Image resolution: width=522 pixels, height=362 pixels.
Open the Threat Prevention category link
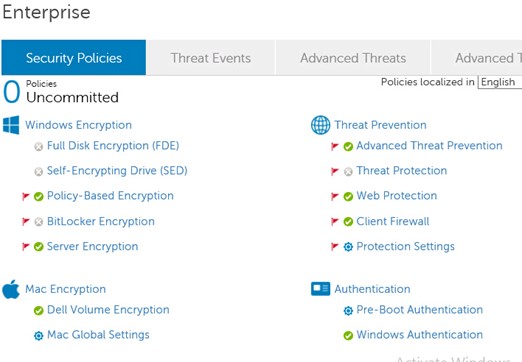point(380,125)
